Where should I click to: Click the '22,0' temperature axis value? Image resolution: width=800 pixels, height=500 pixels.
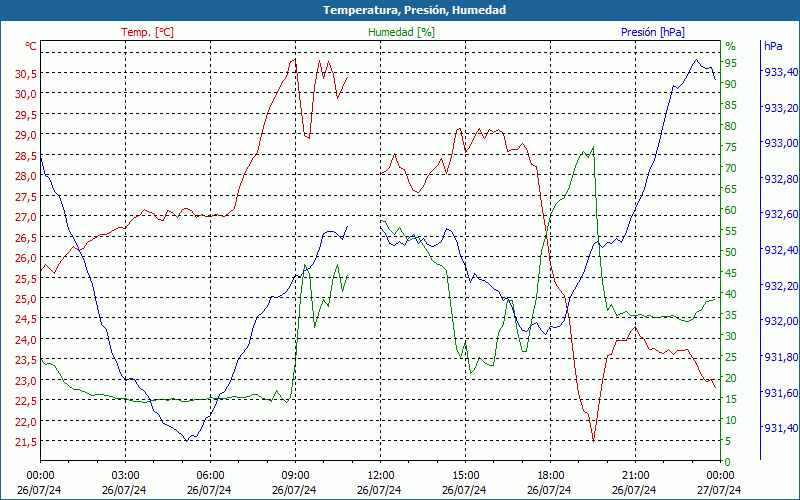coord(26,421)
